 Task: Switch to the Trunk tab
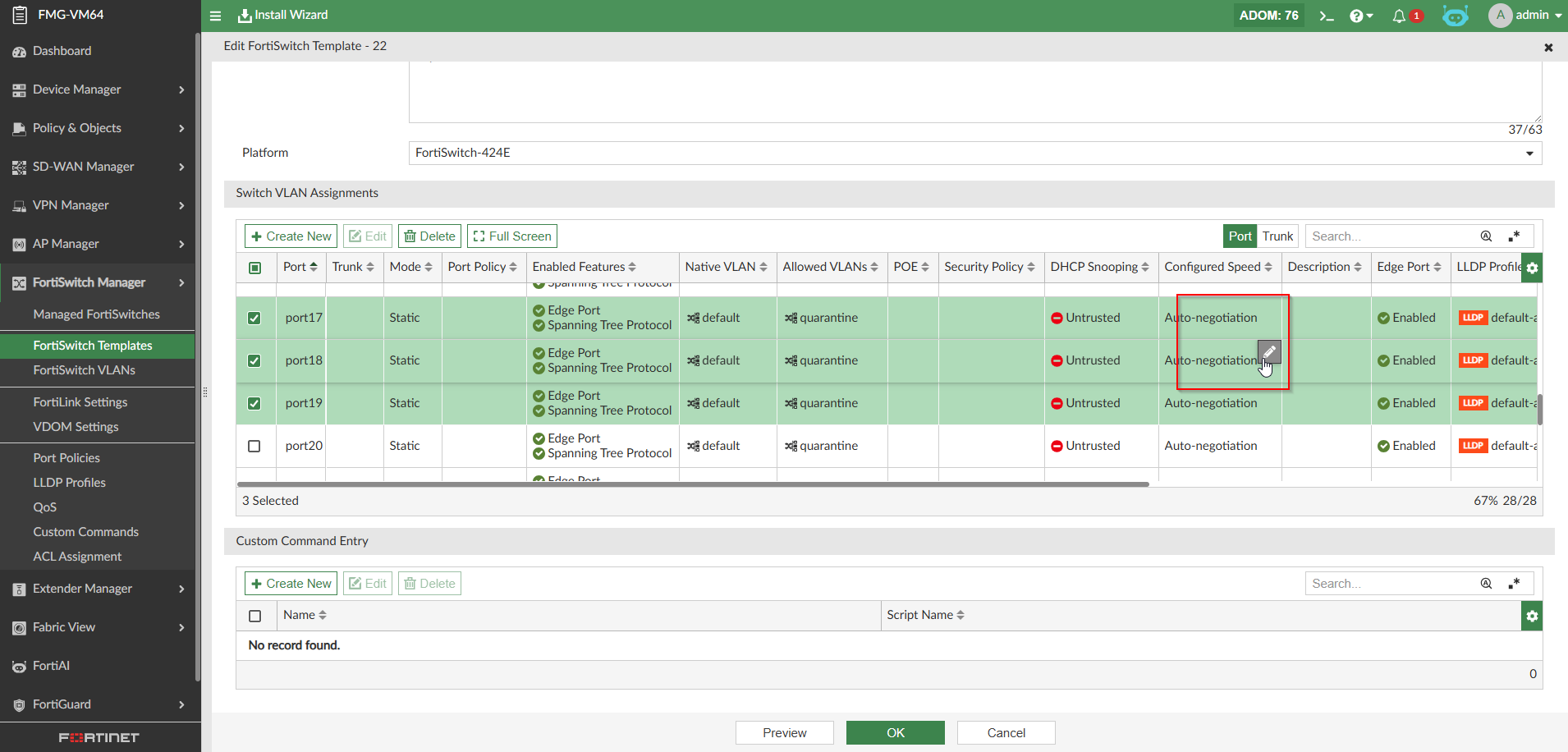pyautogui.click(x=1276, y=236)
